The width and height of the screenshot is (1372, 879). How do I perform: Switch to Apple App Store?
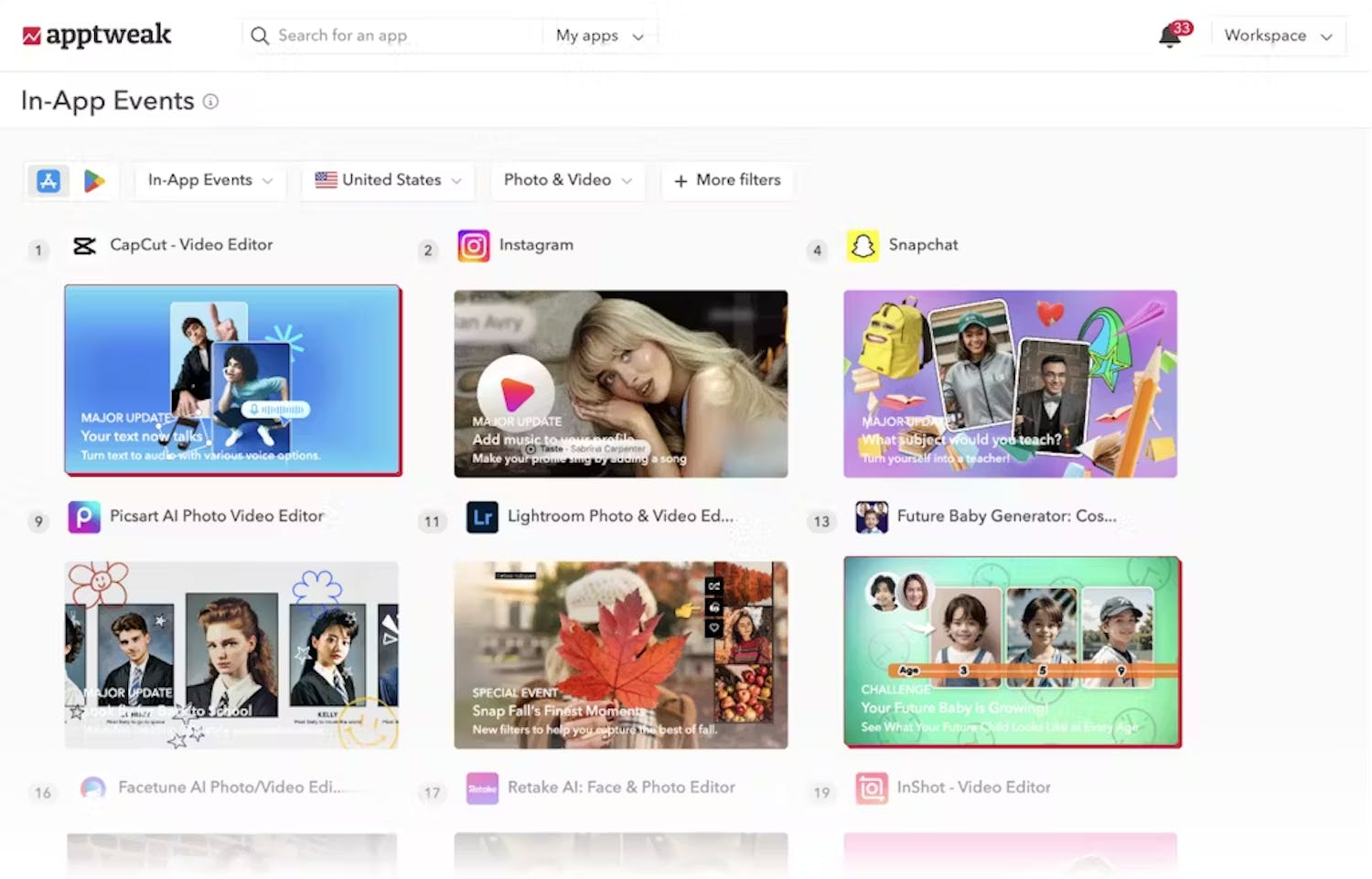(x=48, y=181)
